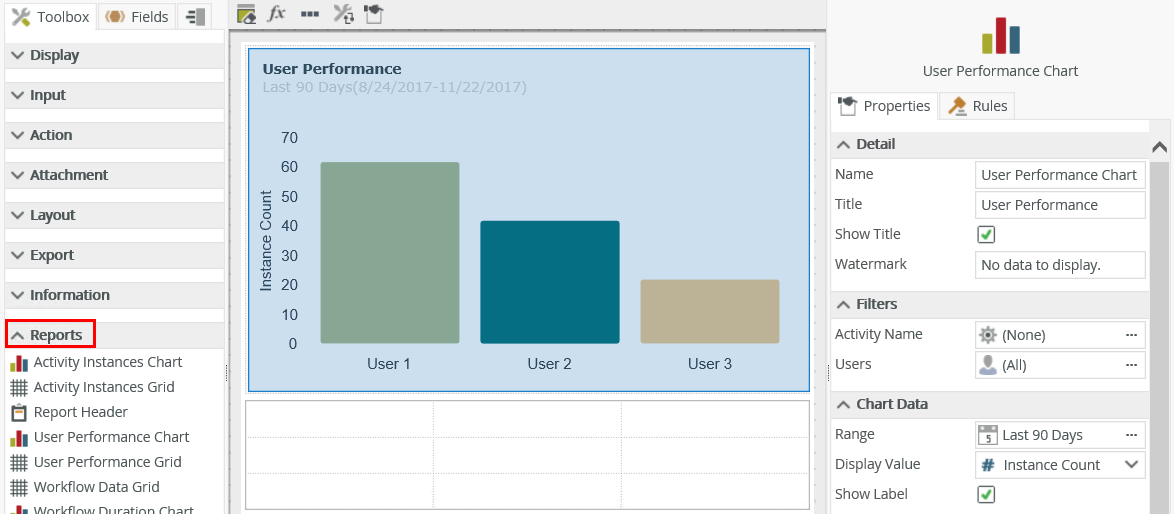Click the clear/eraser toolbar icon
Viewport: 1174px width, 514px height.
(246, 13)
